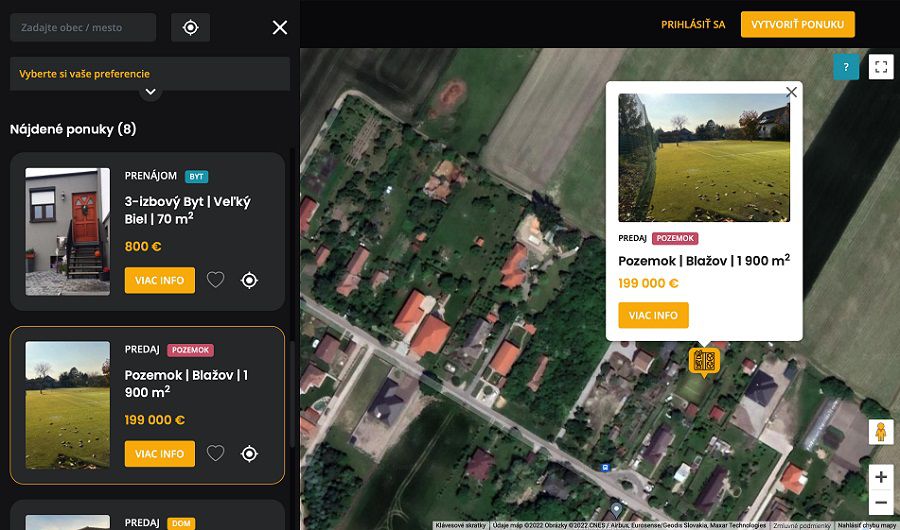Open the Pozemok Blažov sidebar thumbnail
The height and width of the screenshot is (530, 900).
(x=68, y=405)
